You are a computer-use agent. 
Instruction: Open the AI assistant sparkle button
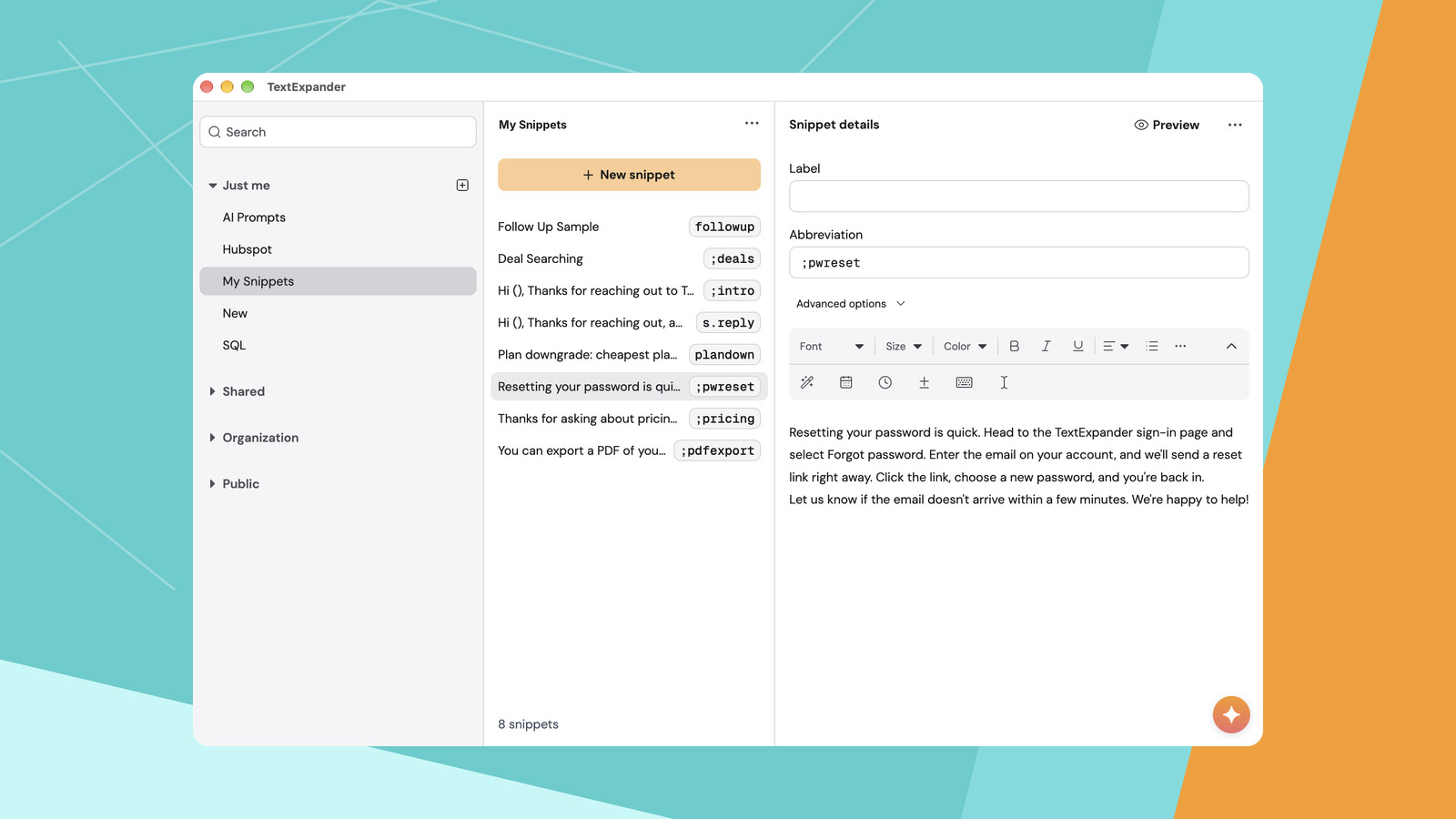pyautogui.click(x=1231, y=715)
